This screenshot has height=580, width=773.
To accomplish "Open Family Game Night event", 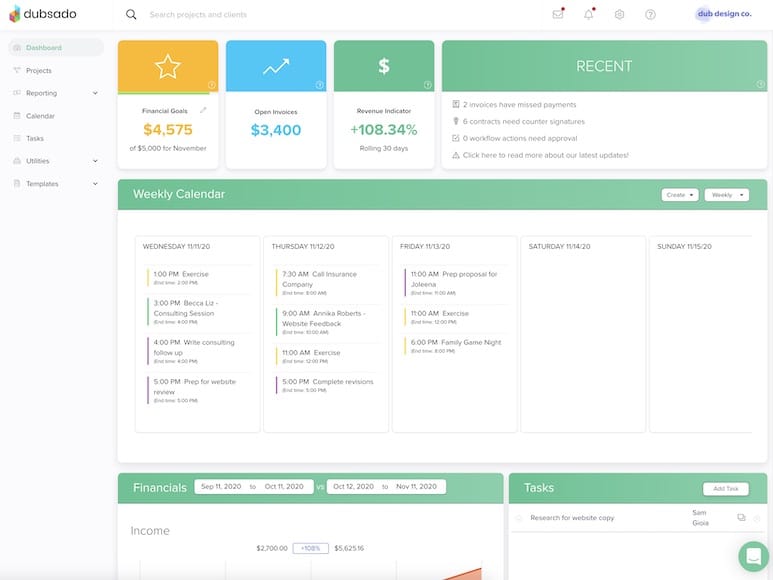I will [455, 346].
